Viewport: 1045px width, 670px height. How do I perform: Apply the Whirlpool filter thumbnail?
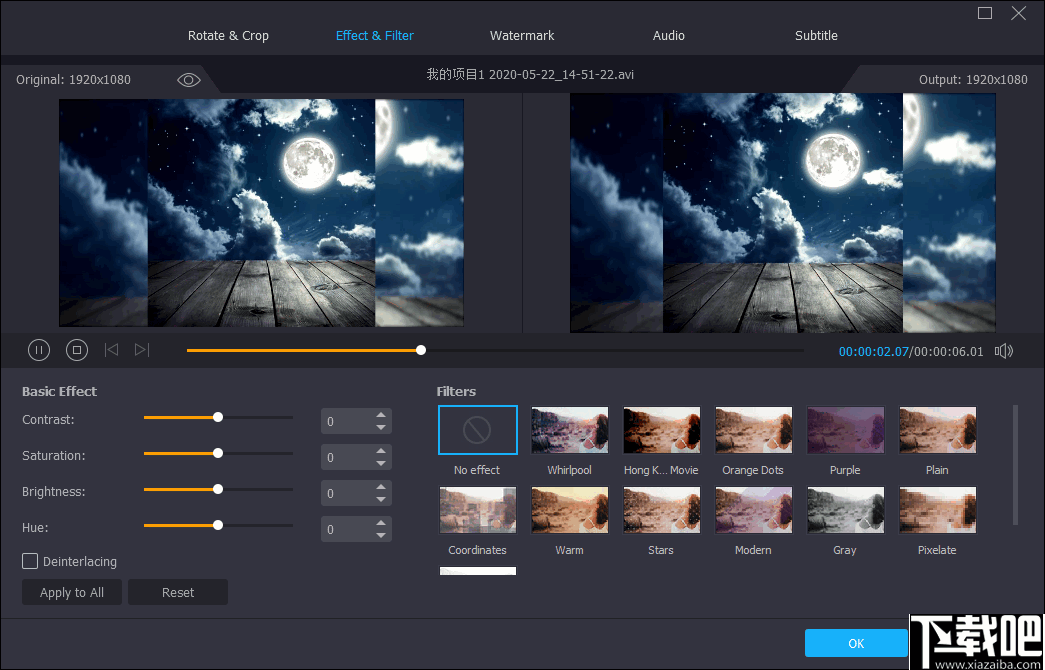570,430
